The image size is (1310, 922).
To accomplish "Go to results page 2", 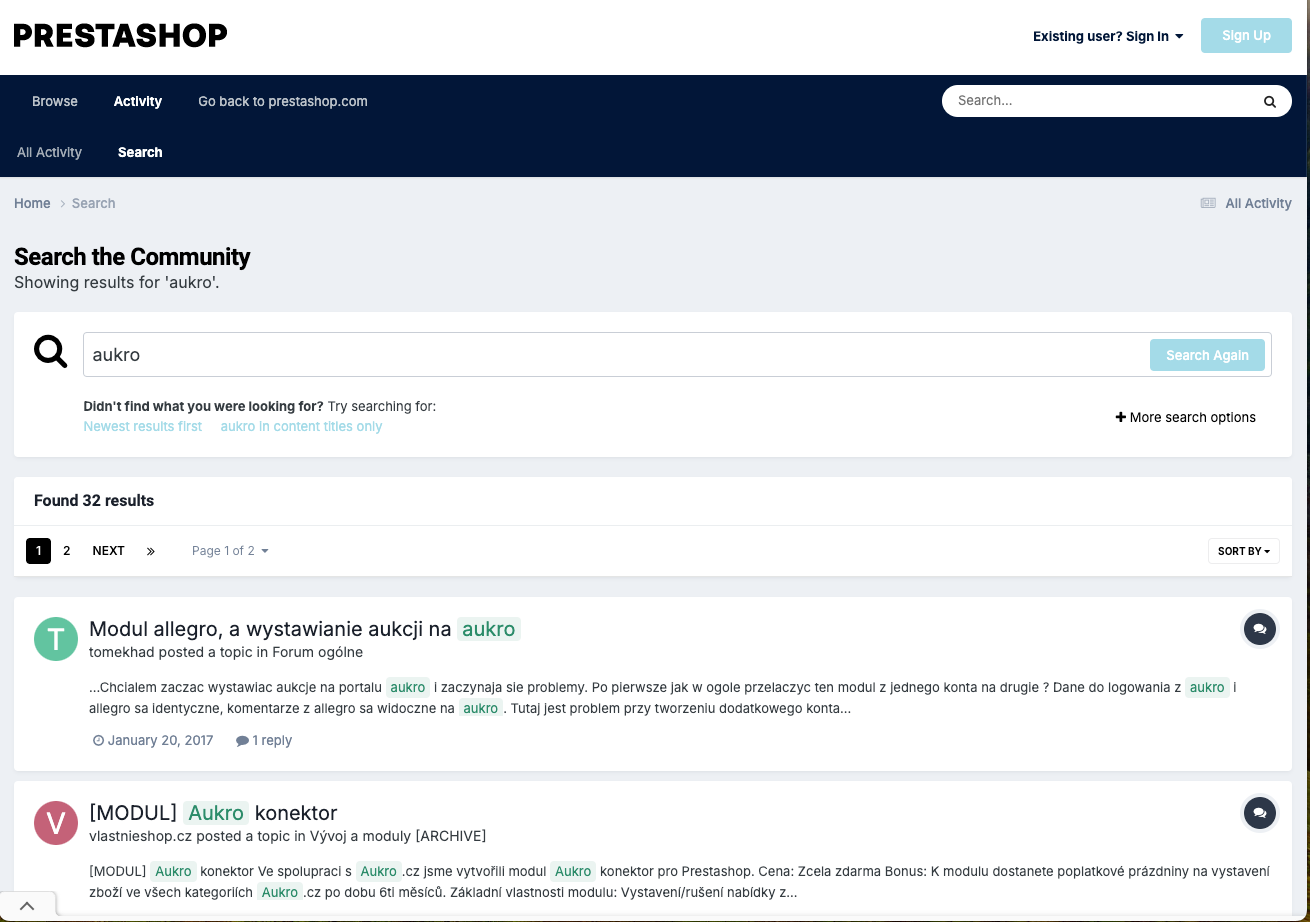I will coord(67,551).
